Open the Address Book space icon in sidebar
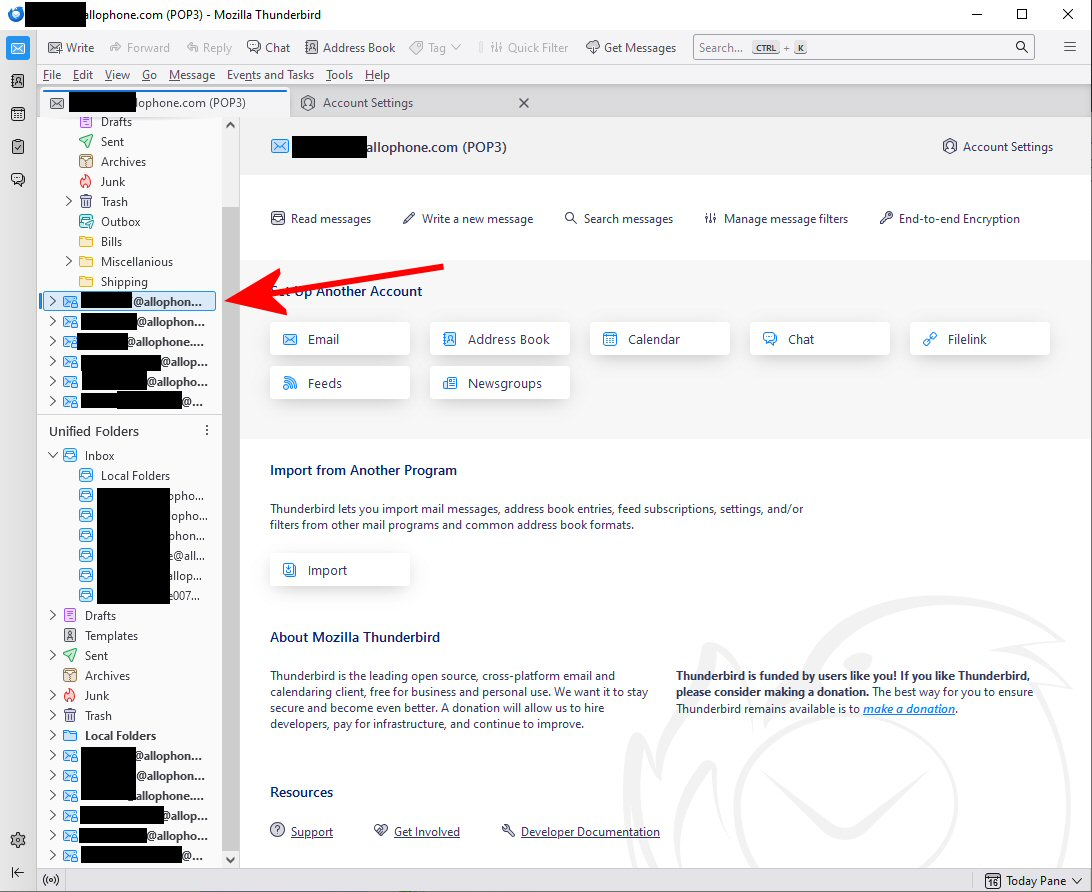Screen dimensions: 1092x892 [x=18, y=81]
